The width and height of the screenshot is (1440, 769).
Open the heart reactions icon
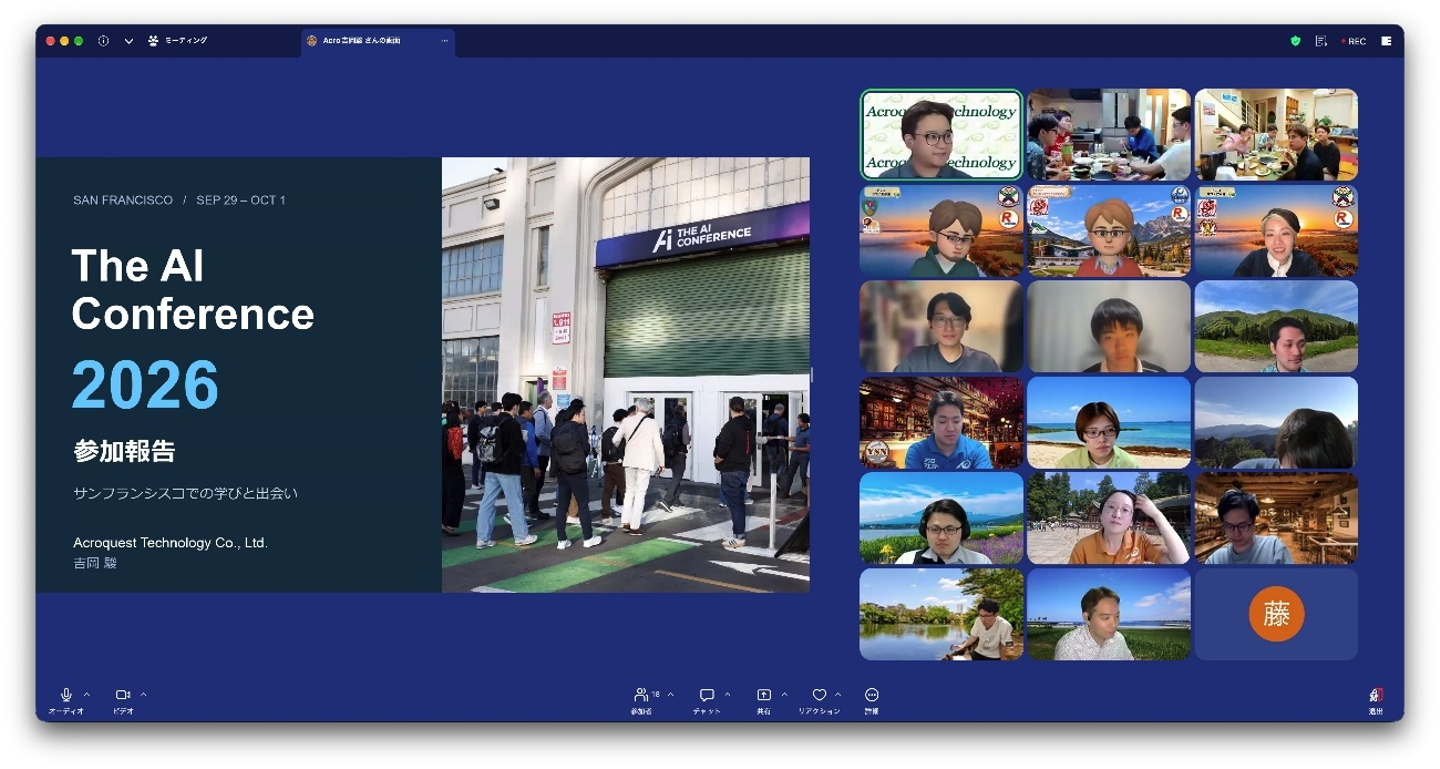(819, 695)
